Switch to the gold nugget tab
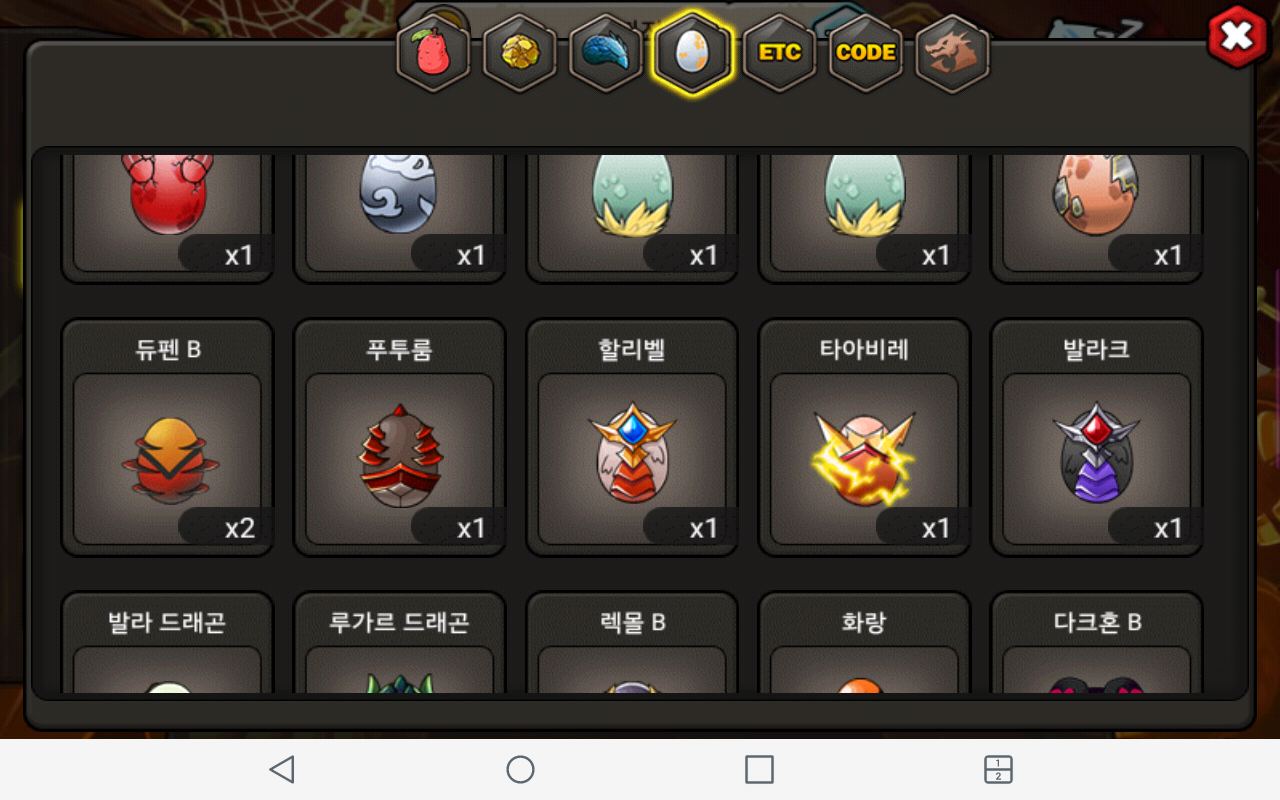This screenshot has width=1280, height=800. [x=519, y=53]
